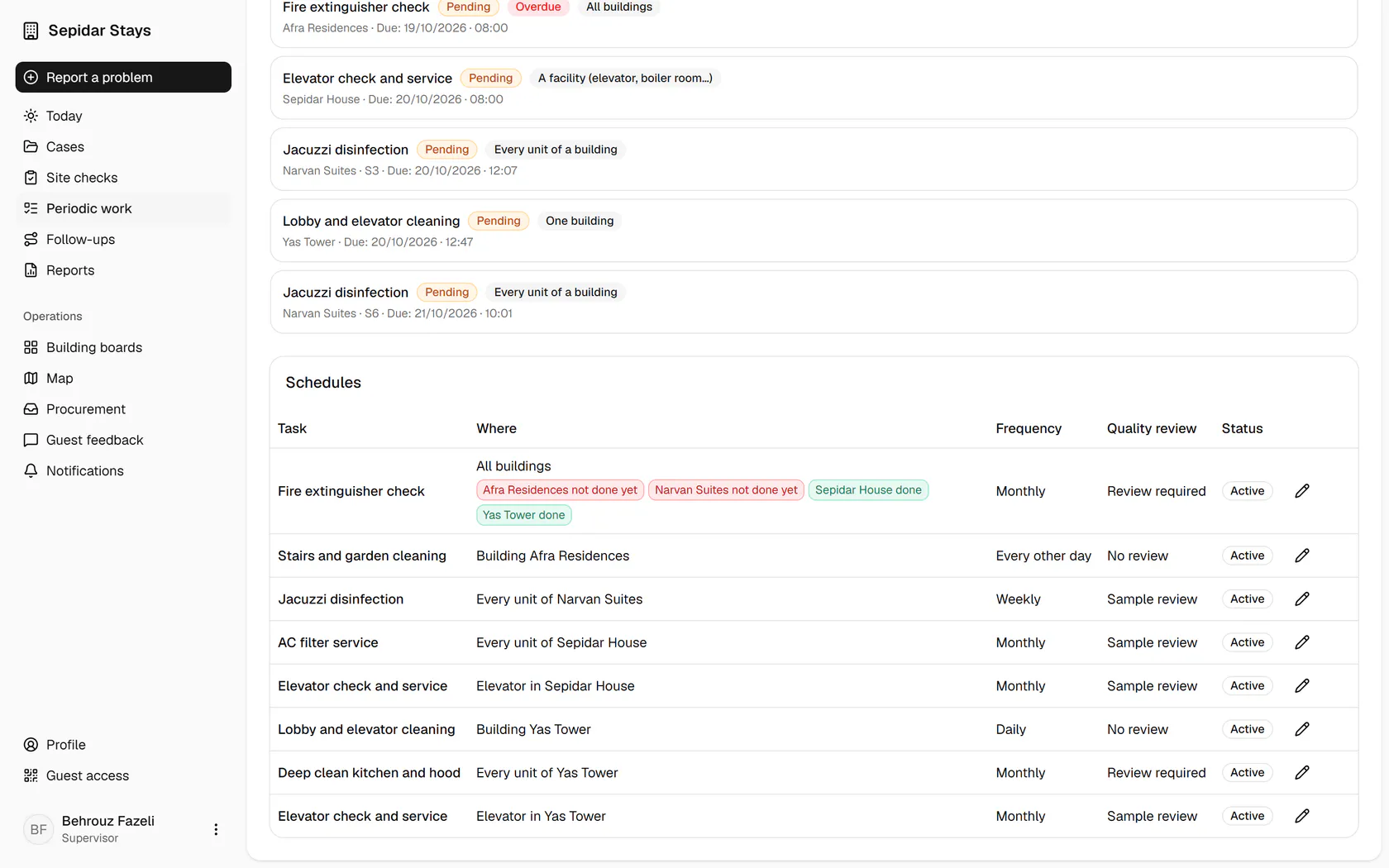The image size is (1389, 868).
Task: Edit Lobby and elevator cleaning schedule row
Action: coord(1301,729)
